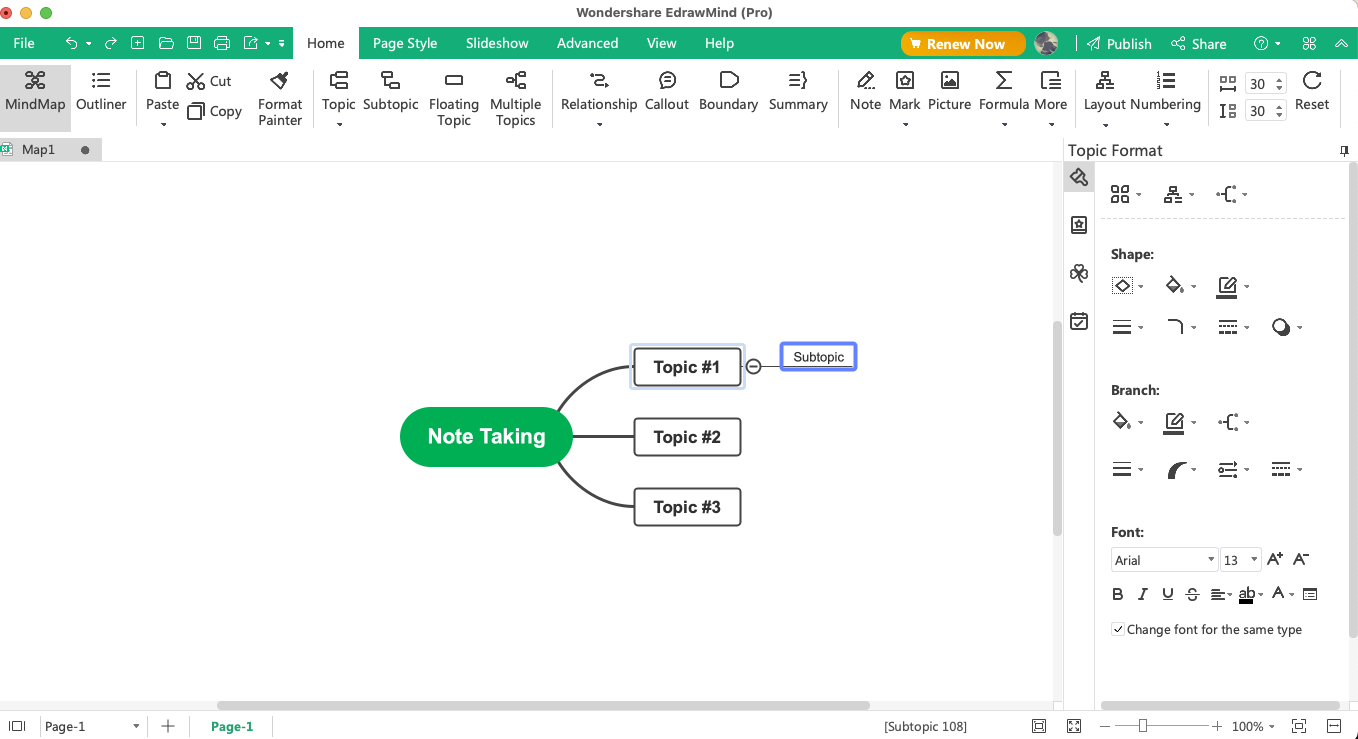Click the Renew Now button
Viewport: 1358px width, 739px height.
coord(963,44)
